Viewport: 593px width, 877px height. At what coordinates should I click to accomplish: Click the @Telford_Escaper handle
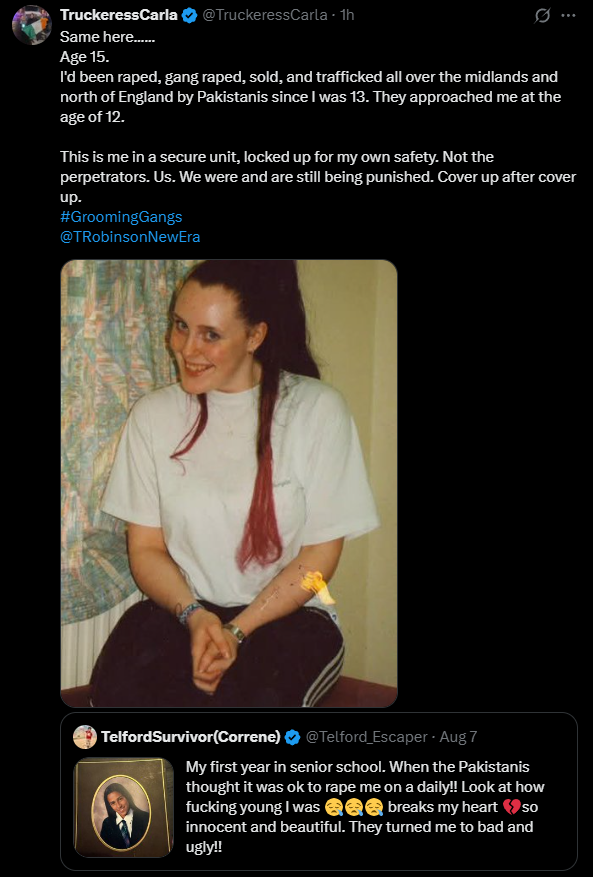click(x=366, y=737)
